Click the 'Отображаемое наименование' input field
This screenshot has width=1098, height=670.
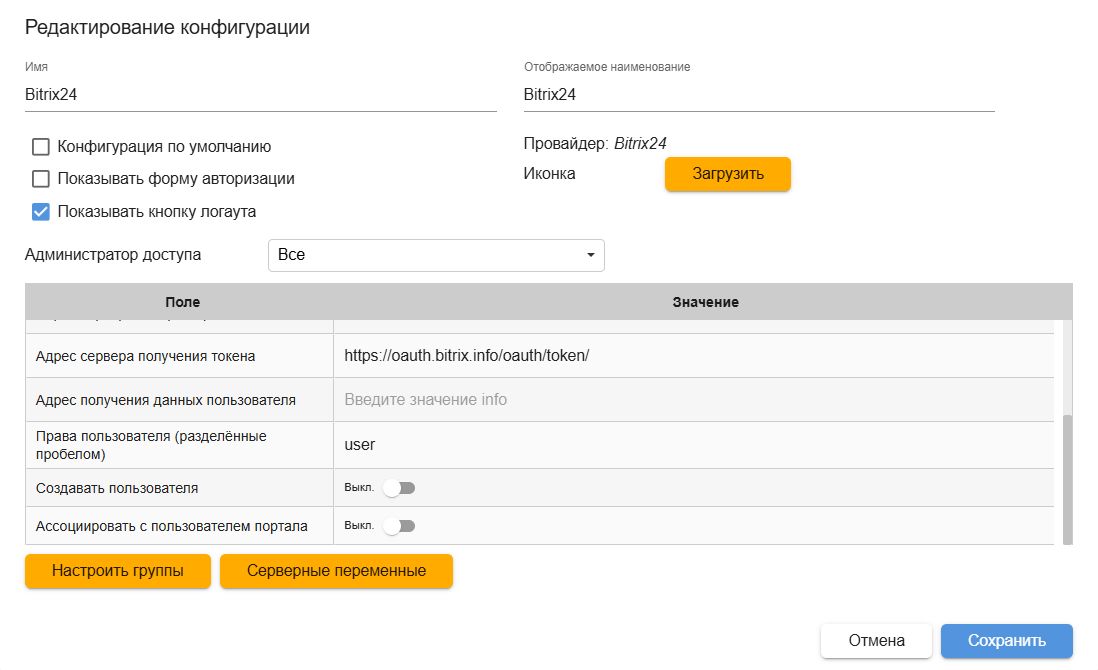point(758,95)
